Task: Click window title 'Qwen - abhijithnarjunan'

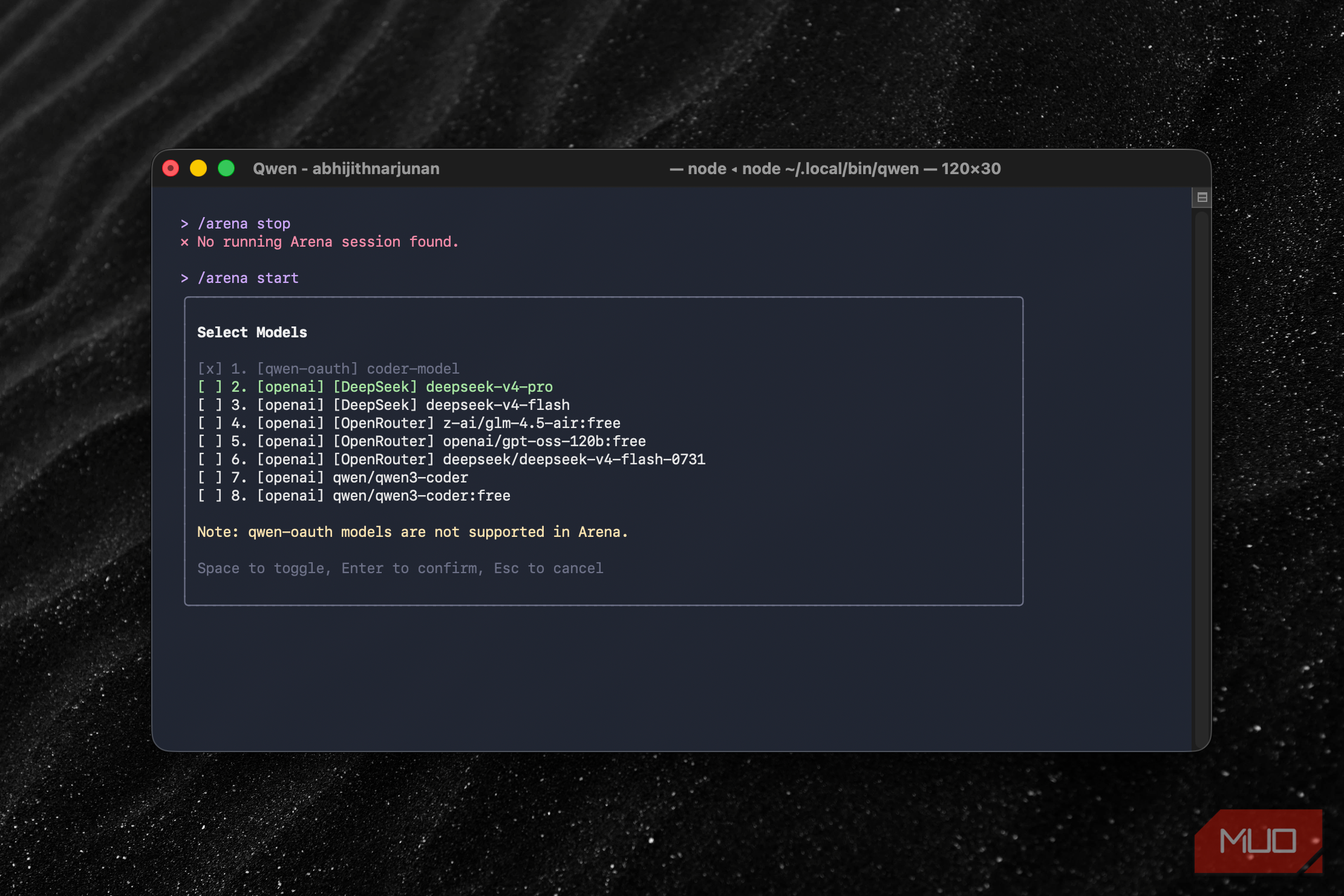Action: 346,169
